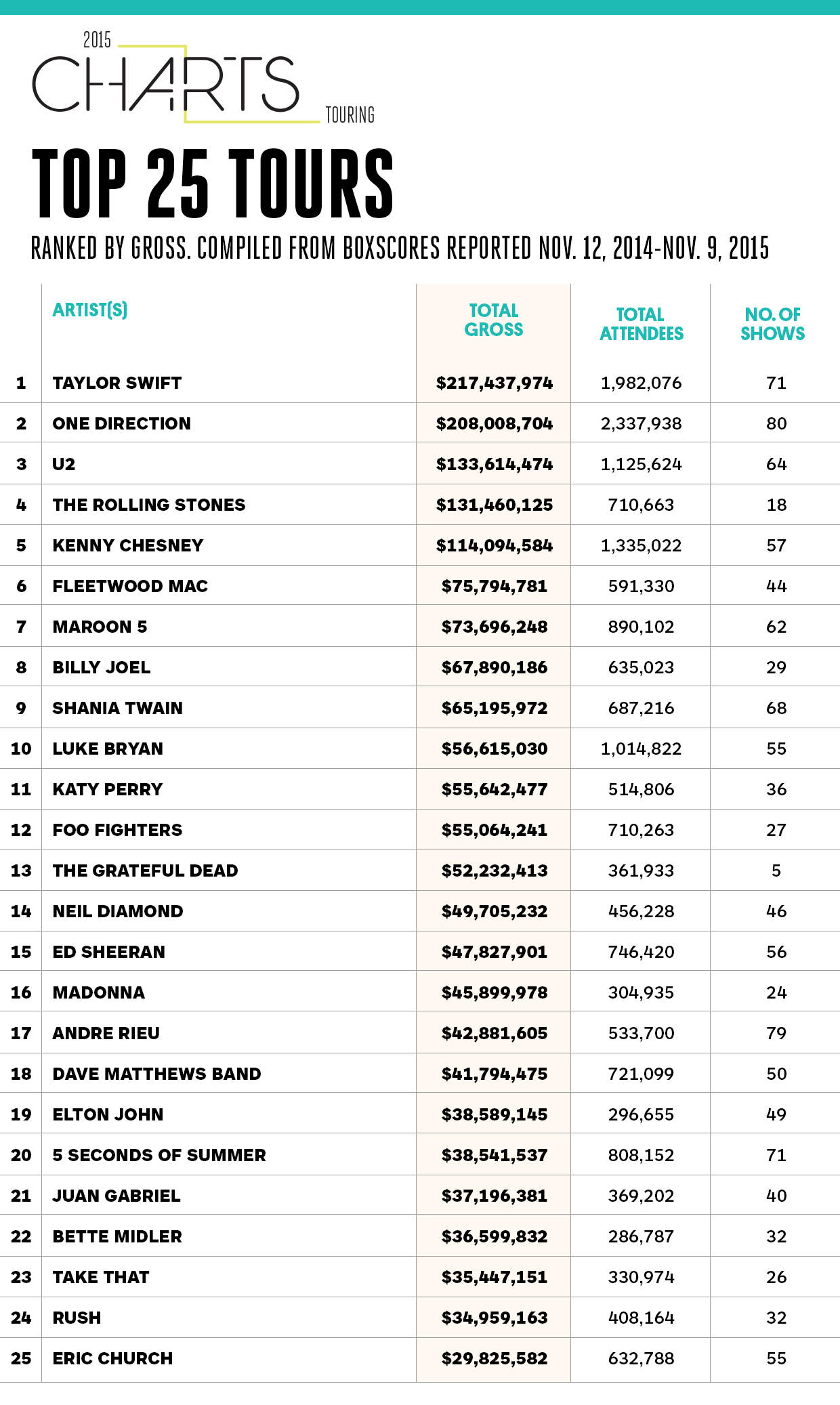This screenshot has height=1405, width=840.
Task: Click the U2 artist name
Action: pos(64,465)
